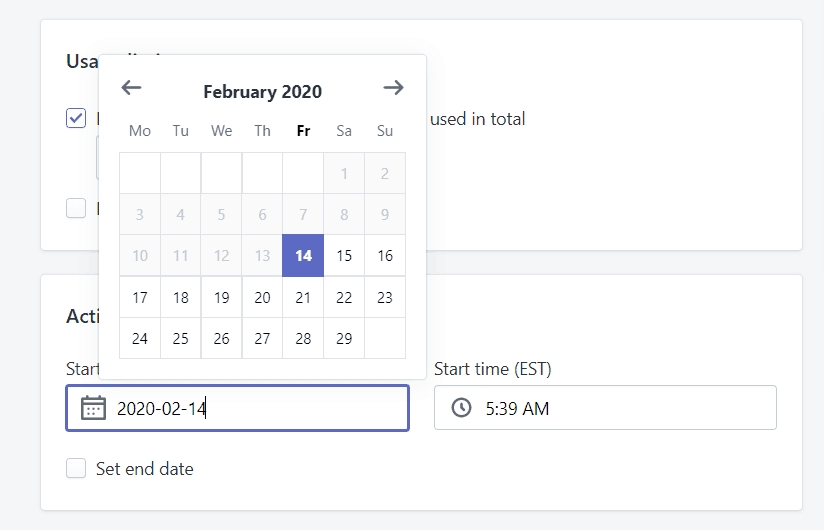Screen dimensions: 824x530
Task: Click the start date input field
Action: point(238,408)
